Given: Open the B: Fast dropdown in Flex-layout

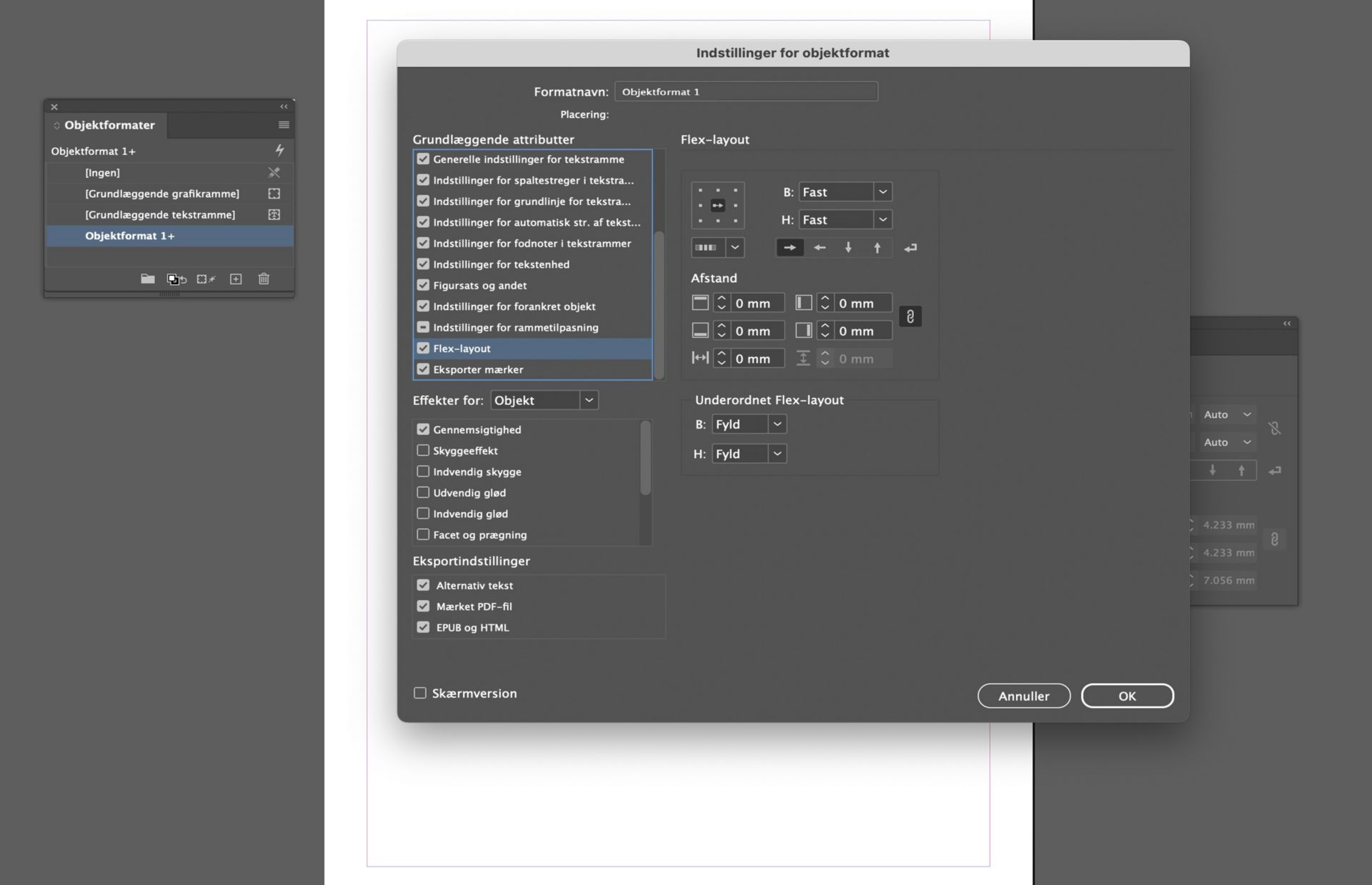Looking at the screenshot, I should pos(884,191).
